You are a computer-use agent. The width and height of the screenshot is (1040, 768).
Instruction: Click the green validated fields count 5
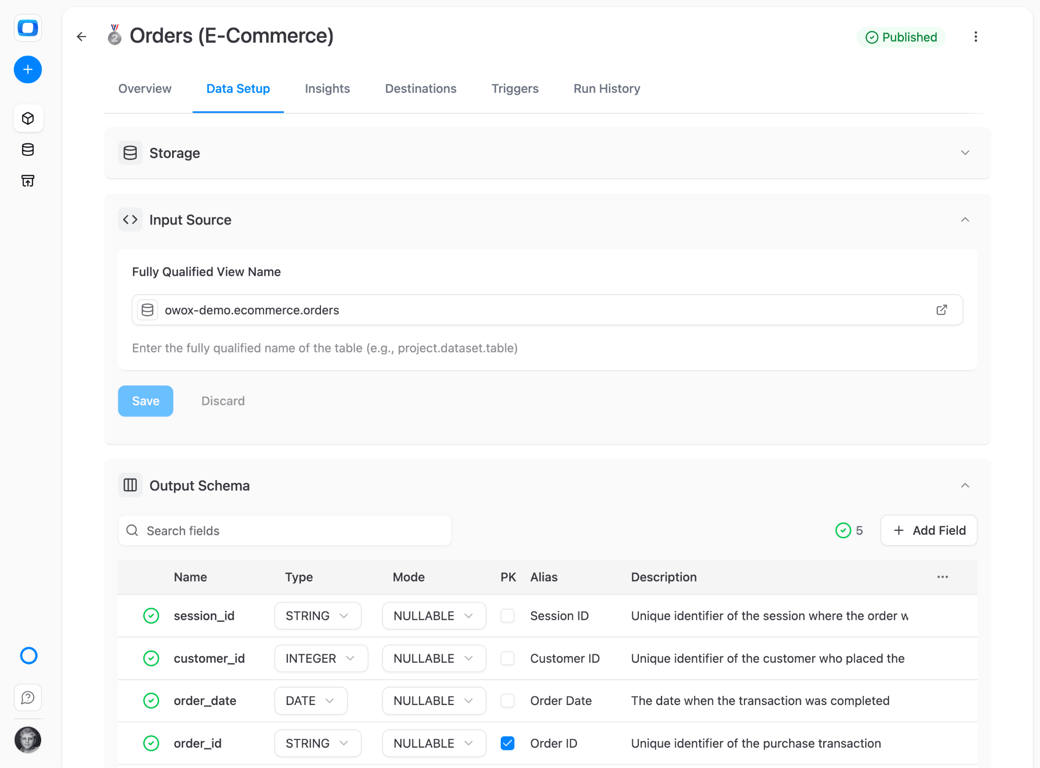(x=849, y=531)
